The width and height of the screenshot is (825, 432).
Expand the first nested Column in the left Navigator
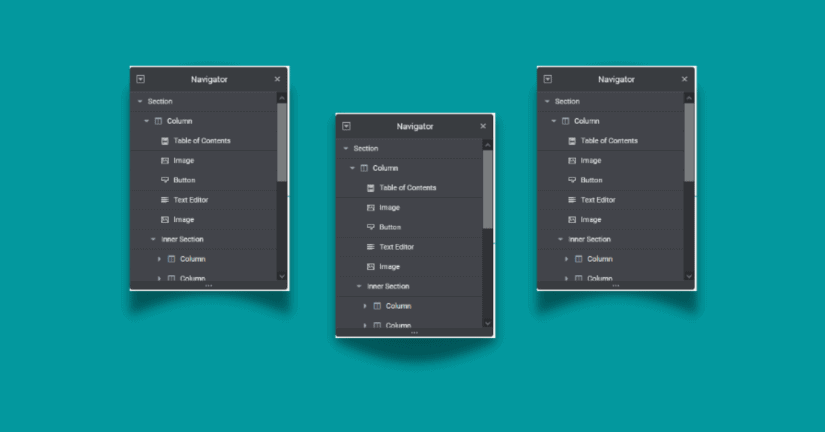(159, 259)
